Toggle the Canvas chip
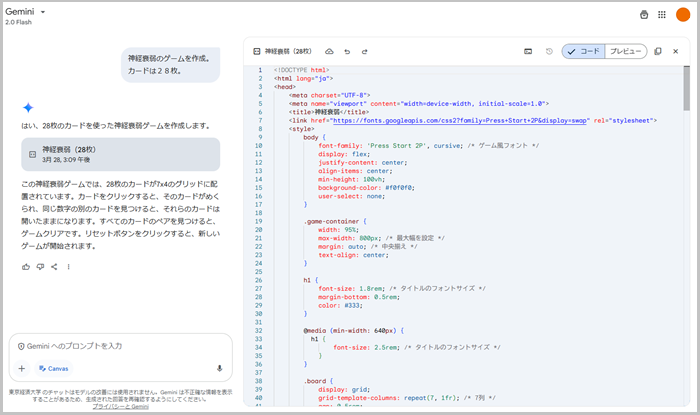700x415 pixels. click(x=54, y=368)
